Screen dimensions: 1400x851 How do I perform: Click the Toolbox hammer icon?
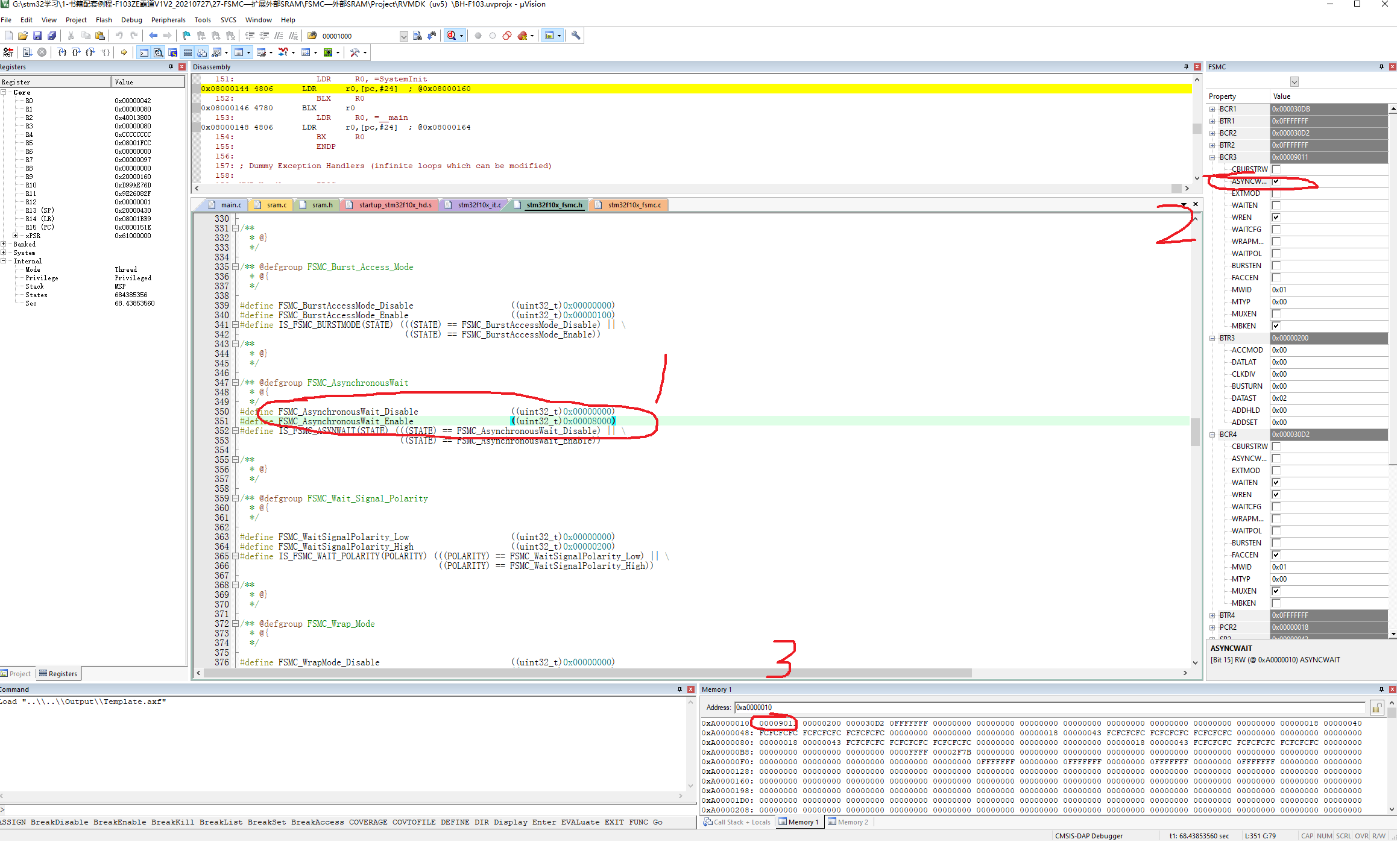tap(355, 52)
